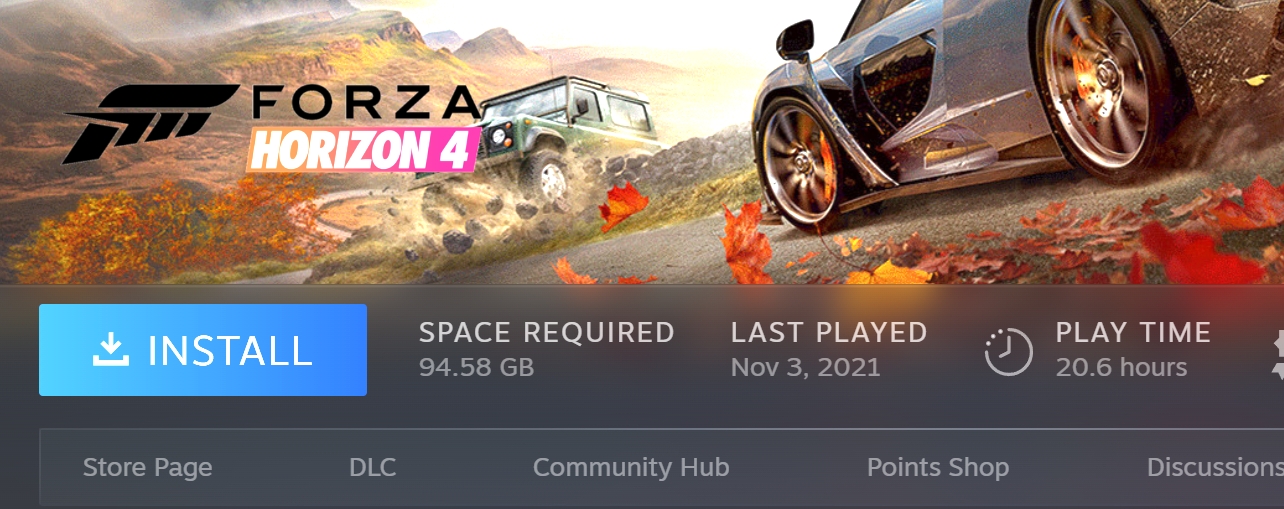This screenshot has height=509, width=1284.
Task: Click the PLAY TIME heading
Action: [x=1134, y=332]
